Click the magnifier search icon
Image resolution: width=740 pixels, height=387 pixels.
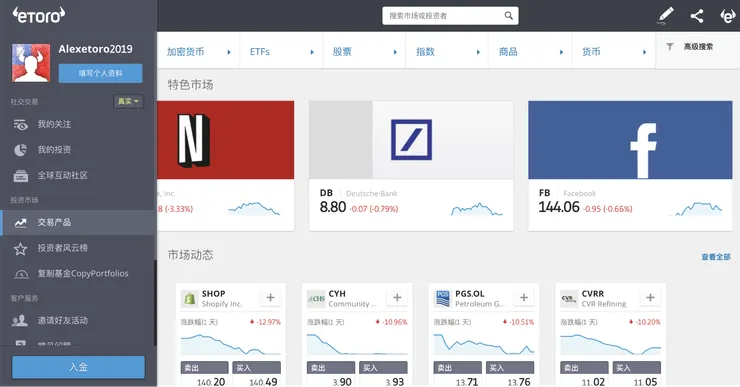click(x=508, y=16)
